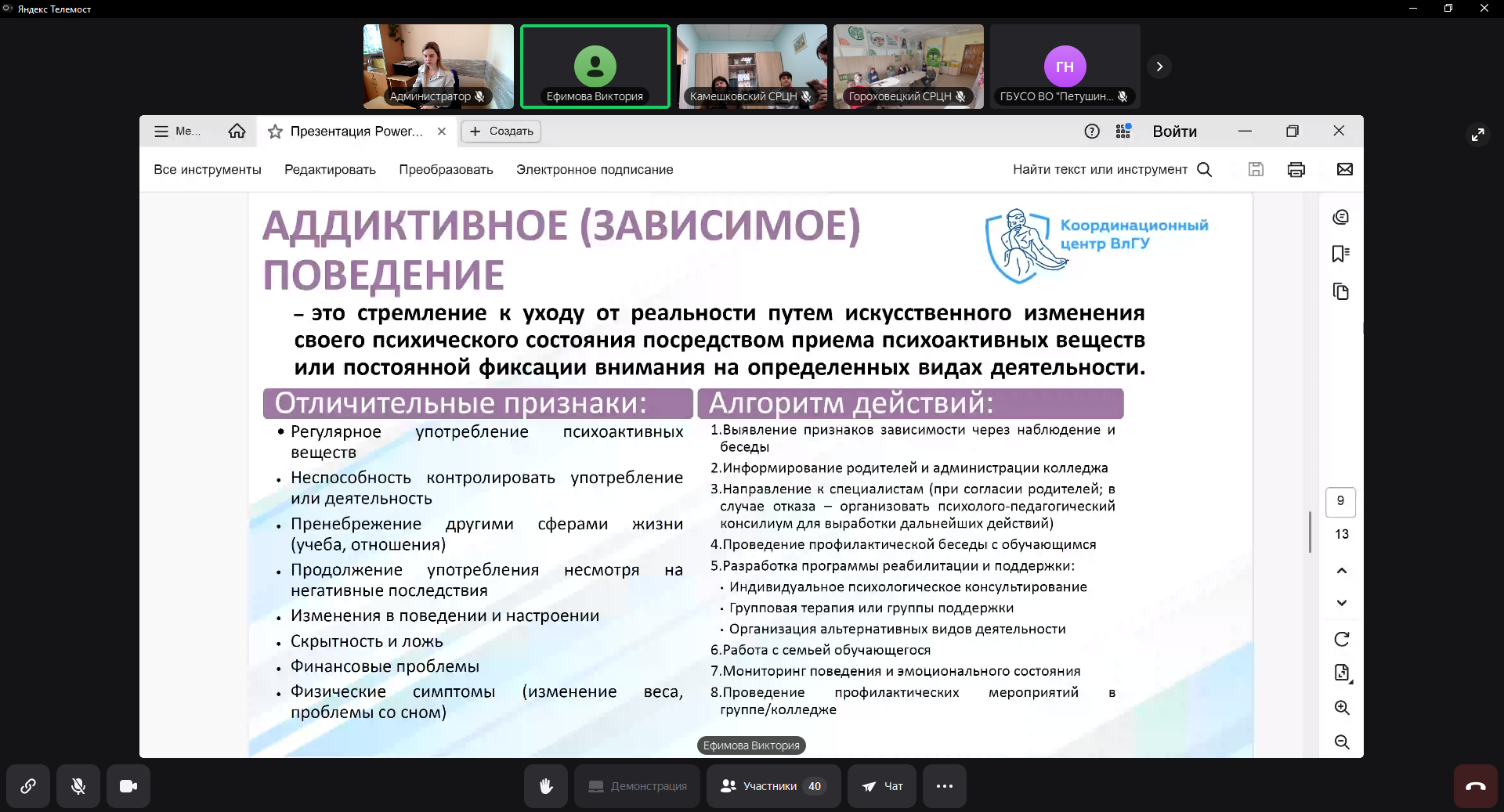This screenshot has height=812, width=1504.
Task: Show next participants with arrow
Action: coord(1159,67)
